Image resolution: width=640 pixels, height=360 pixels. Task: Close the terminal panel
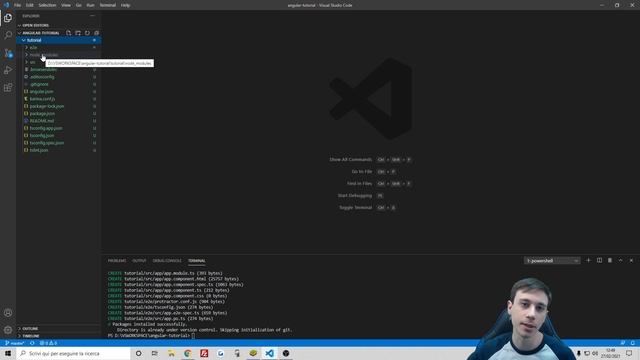631,260
